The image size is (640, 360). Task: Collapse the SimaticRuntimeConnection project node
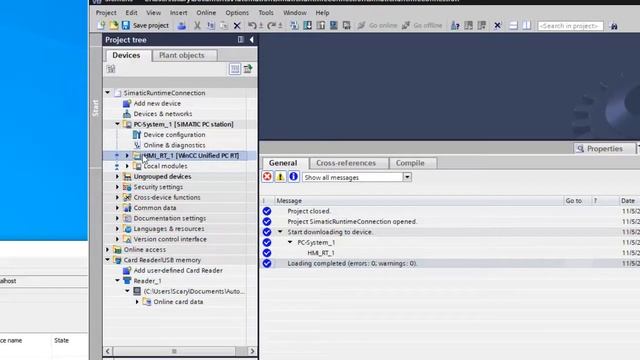click(x=108, y=93)
